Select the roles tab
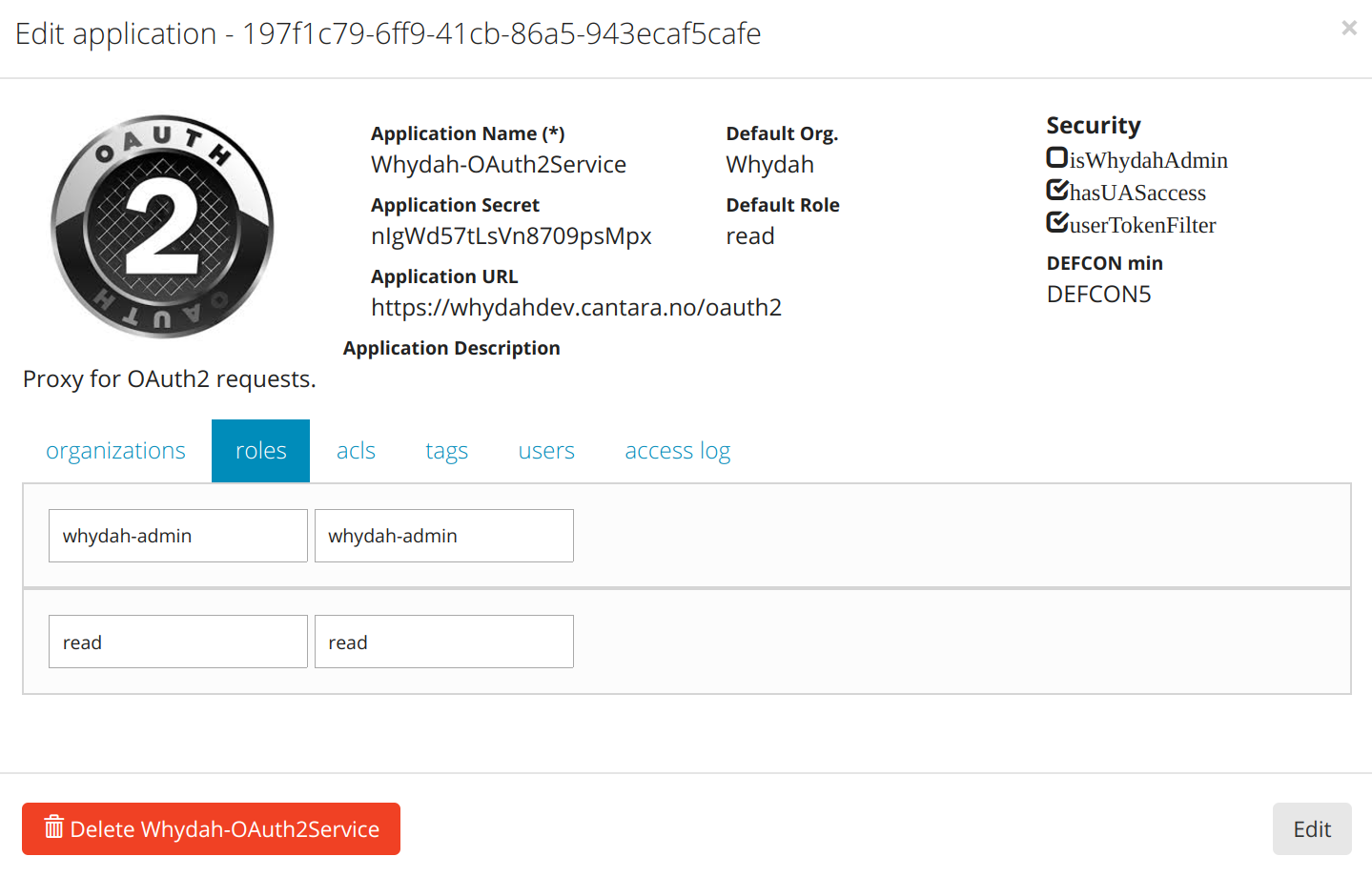Viewport: 1372px width, 877px height. tap(260, 451)
